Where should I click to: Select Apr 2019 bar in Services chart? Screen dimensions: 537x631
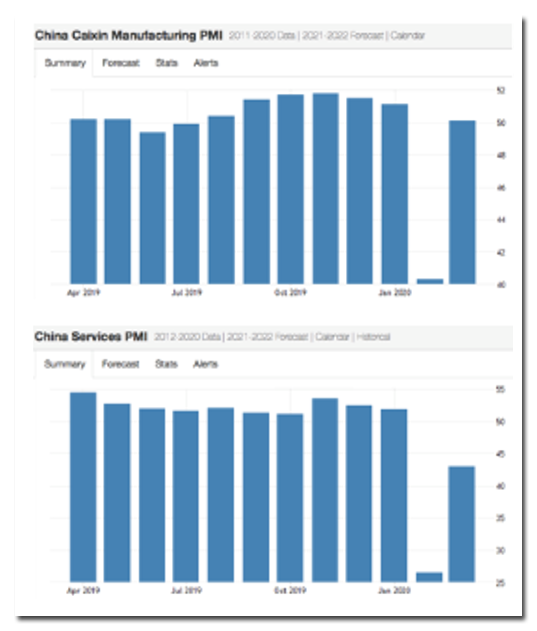[83, 487]
